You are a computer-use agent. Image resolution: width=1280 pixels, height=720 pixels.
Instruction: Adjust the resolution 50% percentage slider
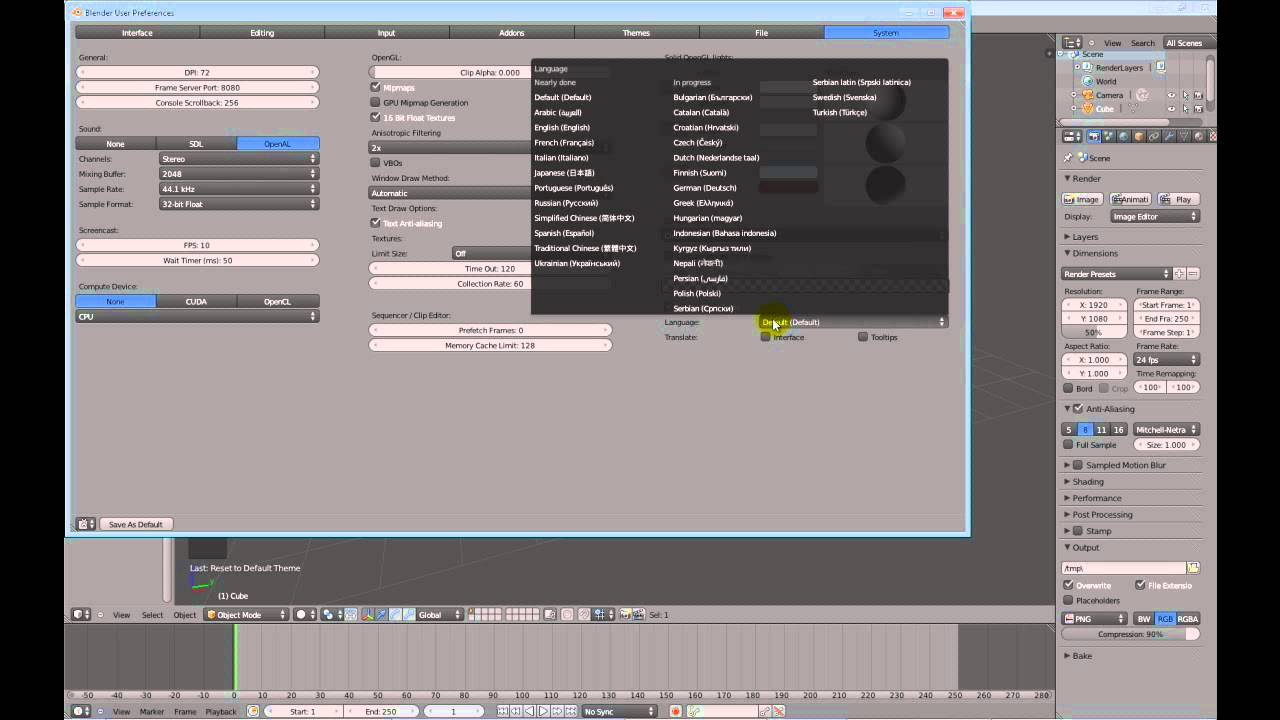[1093, 332]
